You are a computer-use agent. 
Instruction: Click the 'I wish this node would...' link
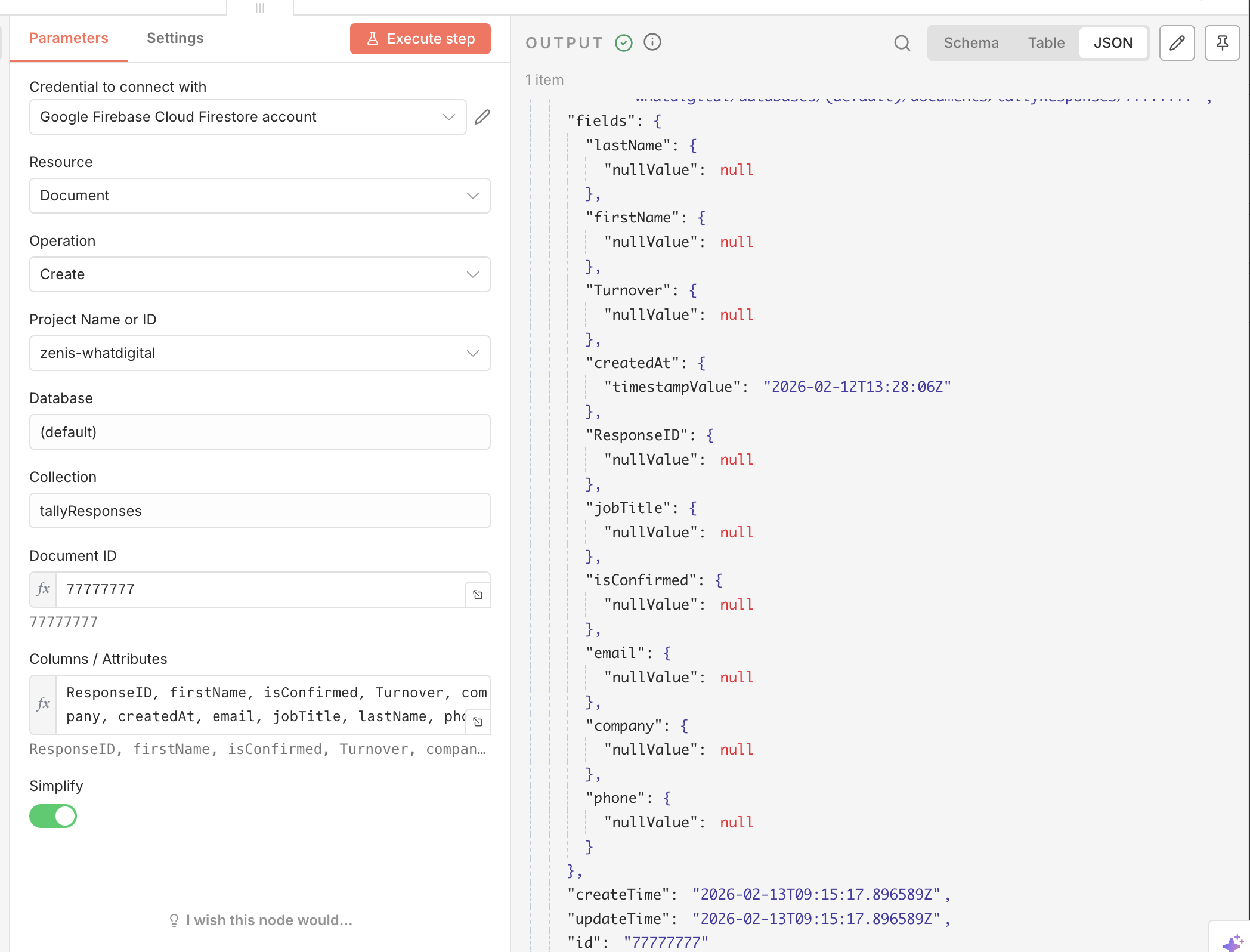tap(268, 920)
